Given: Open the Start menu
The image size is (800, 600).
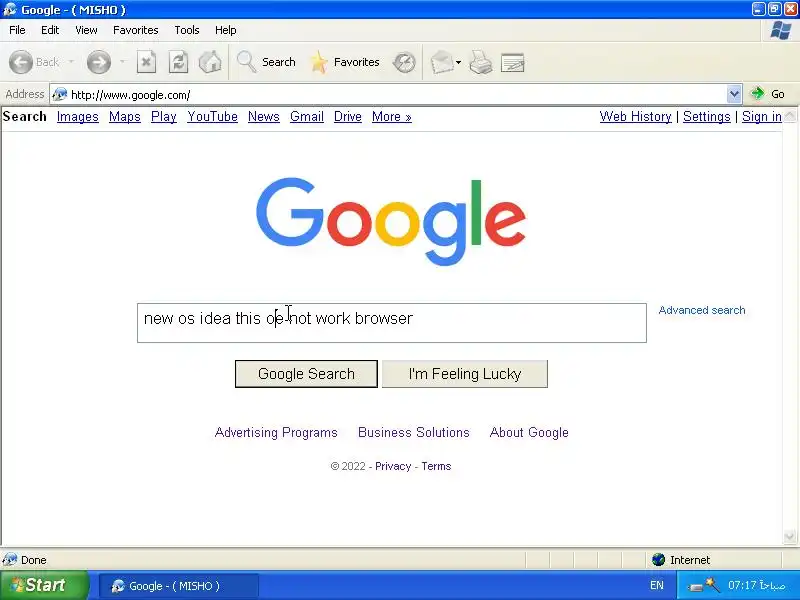Looking at the screenshot, I should coord(43,585).
